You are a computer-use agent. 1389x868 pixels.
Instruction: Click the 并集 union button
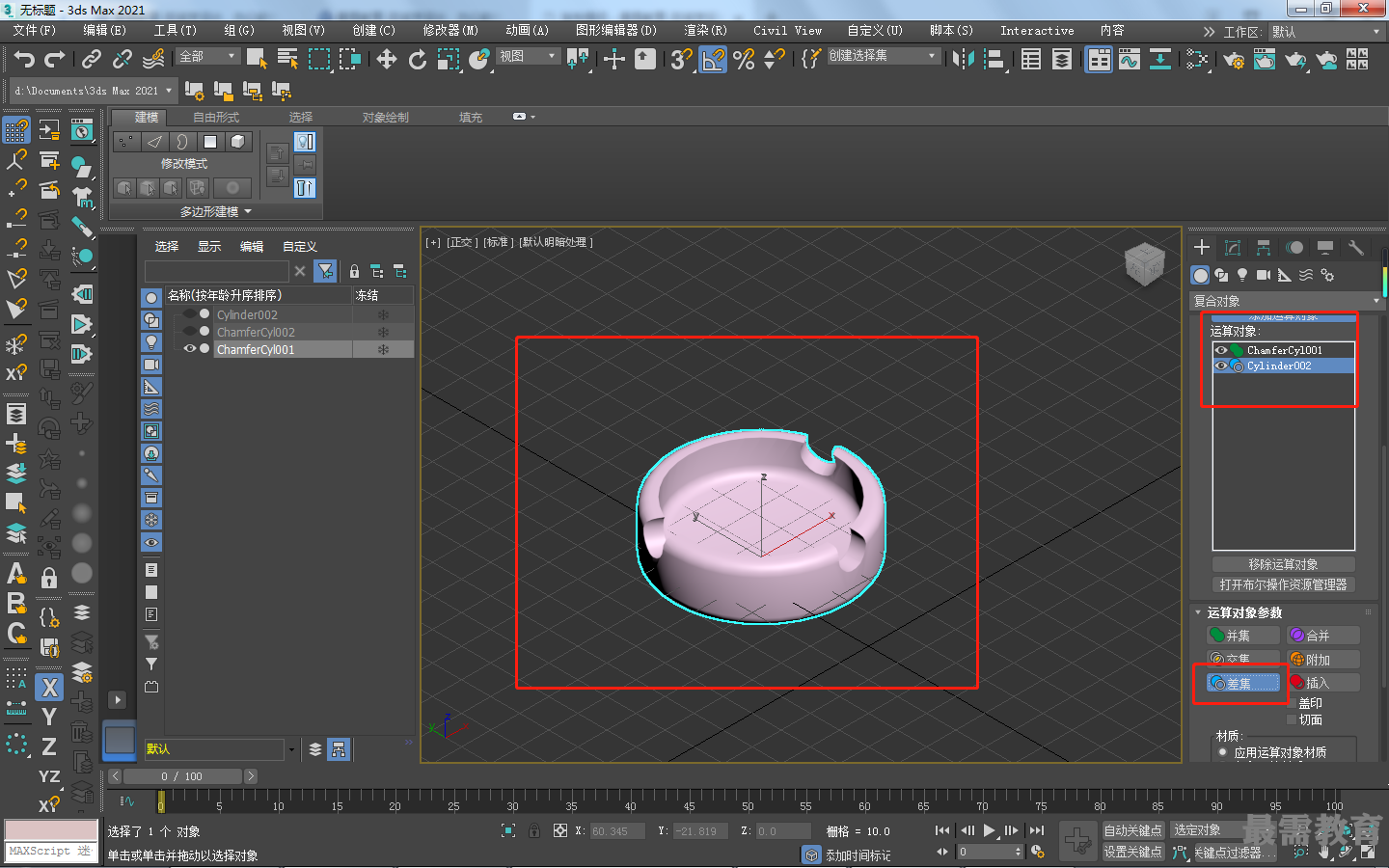(1243, 636)
